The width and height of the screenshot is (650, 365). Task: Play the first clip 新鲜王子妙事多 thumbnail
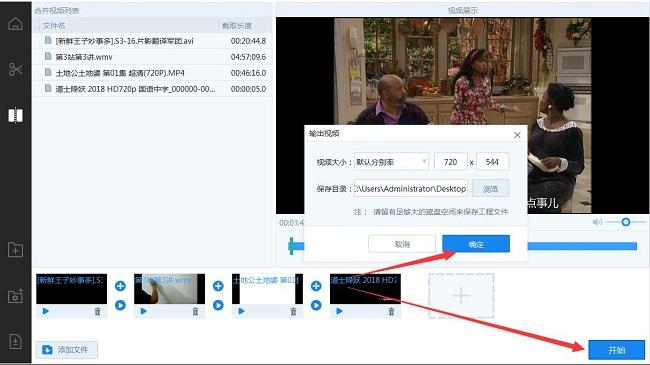[46, 311]
